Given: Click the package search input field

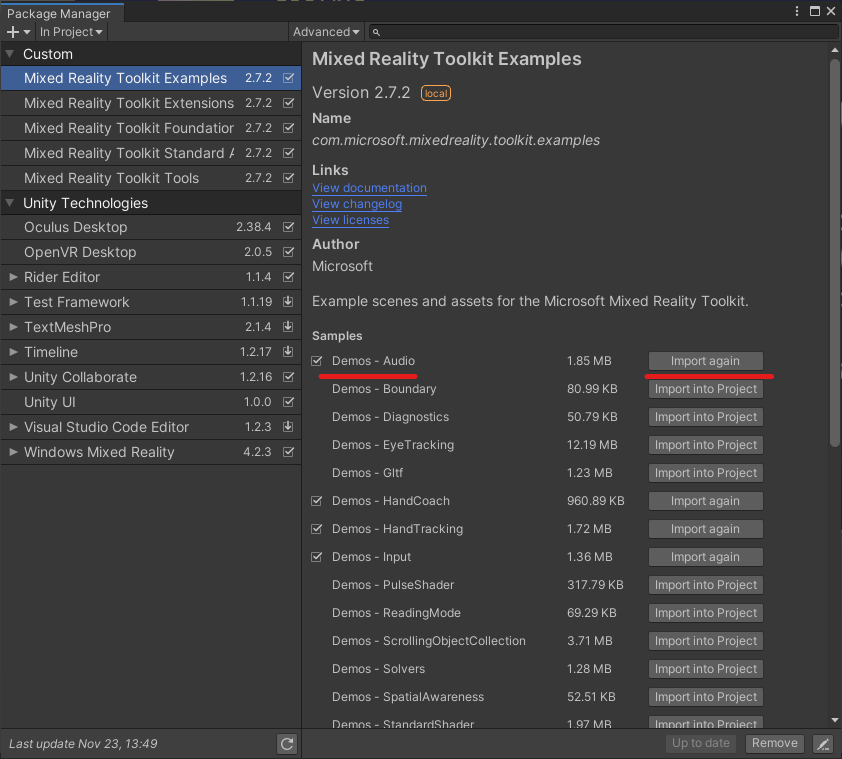Looking at the screenshot, I should click(x=604, y=32).
